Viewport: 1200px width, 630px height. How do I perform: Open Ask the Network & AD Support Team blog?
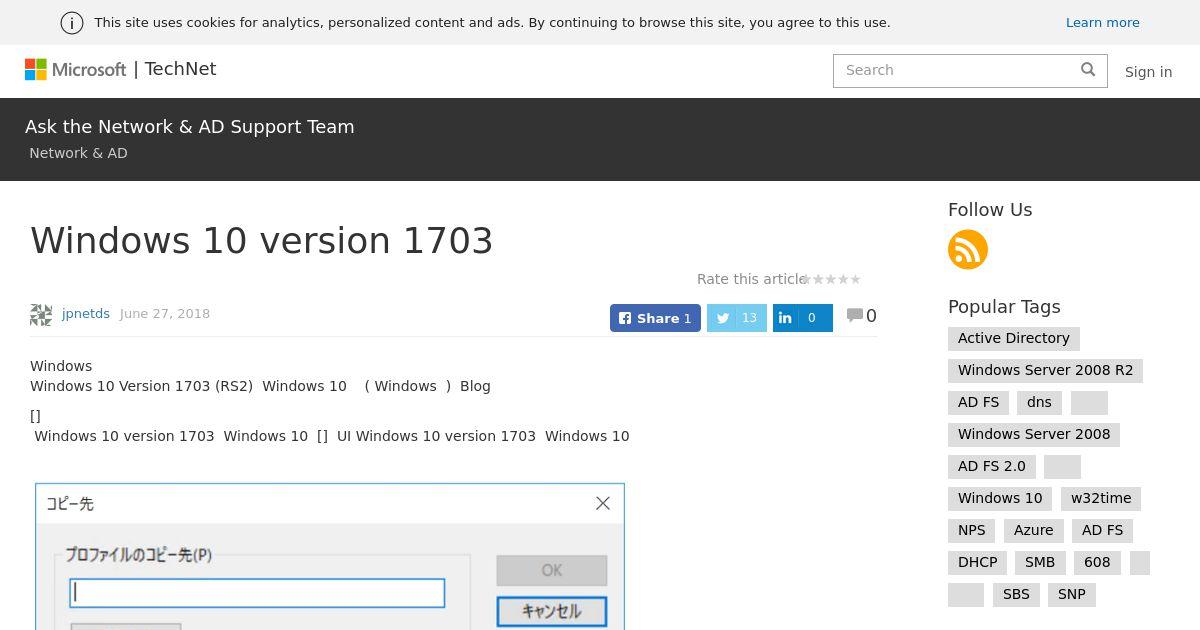(190, 127)
